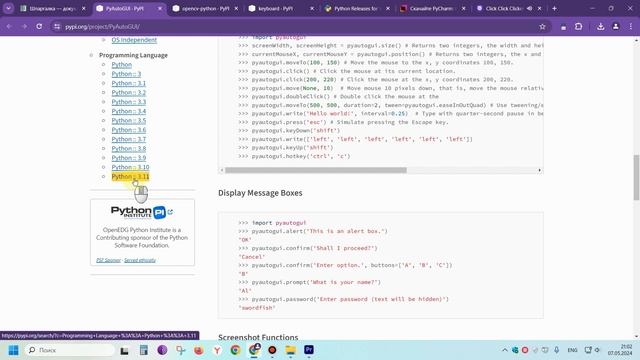Open the File Explorer taskbar icon

click(290, 350)
